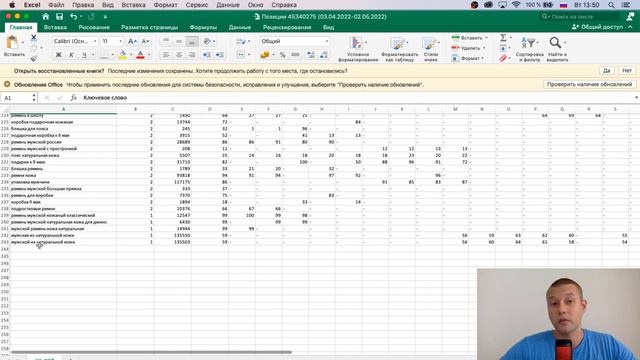This screenshot has height=360, width=640.
Task: Click the Cut scissors icon
Action: pyautogui.click(x=34, y=38)
